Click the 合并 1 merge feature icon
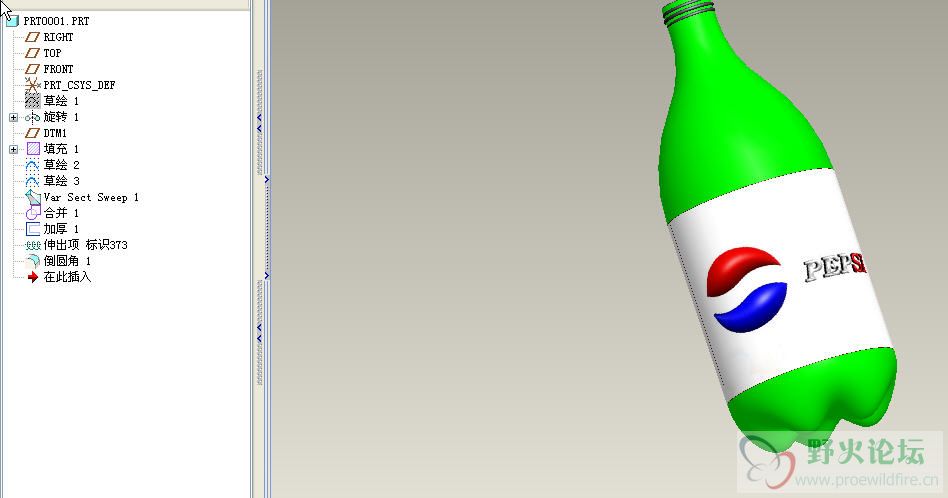 click(x=33, y=213)
